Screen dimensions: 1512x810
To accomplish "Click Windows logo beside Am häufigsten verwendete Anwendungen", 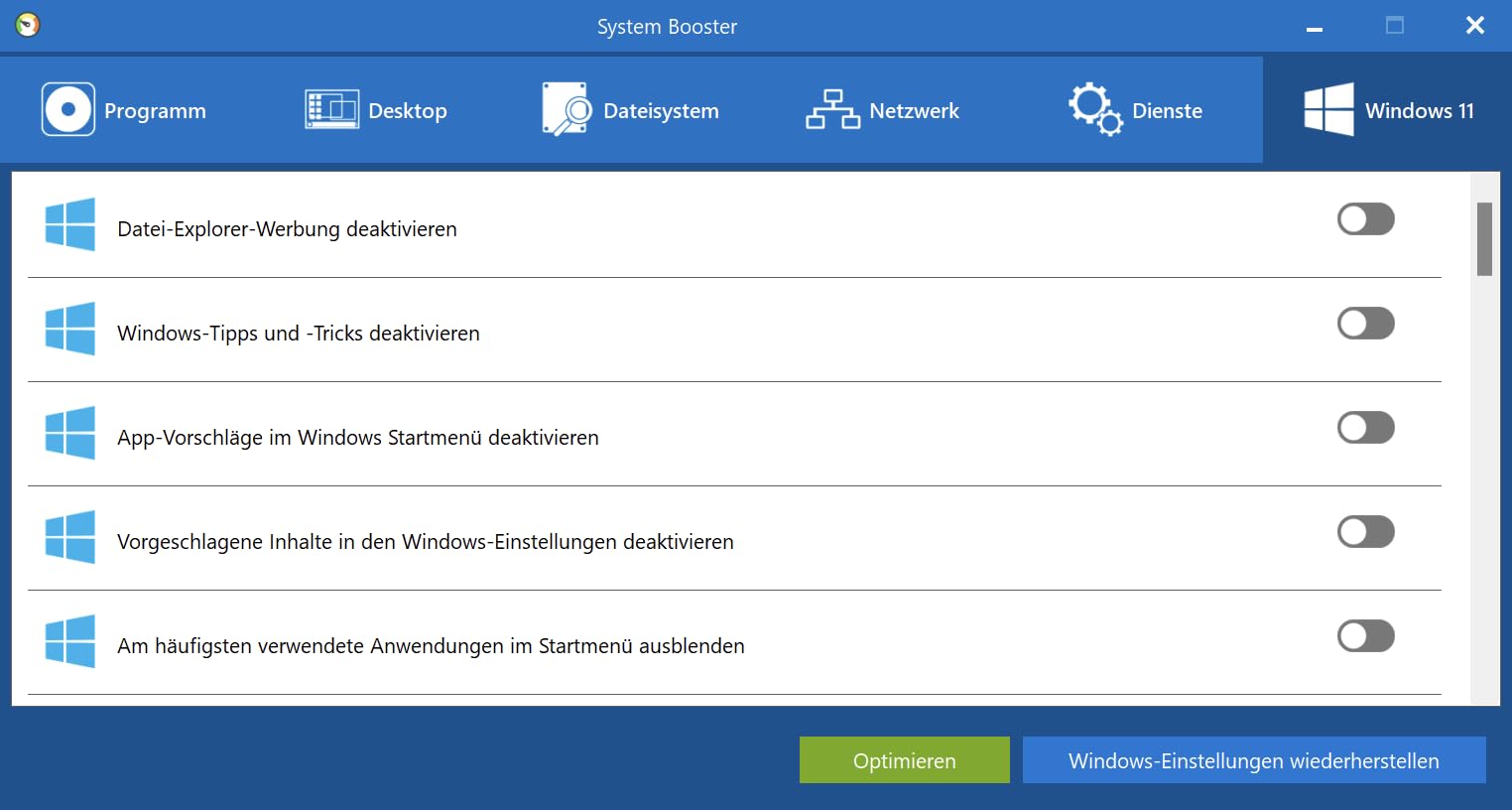I will click(70, 641).
